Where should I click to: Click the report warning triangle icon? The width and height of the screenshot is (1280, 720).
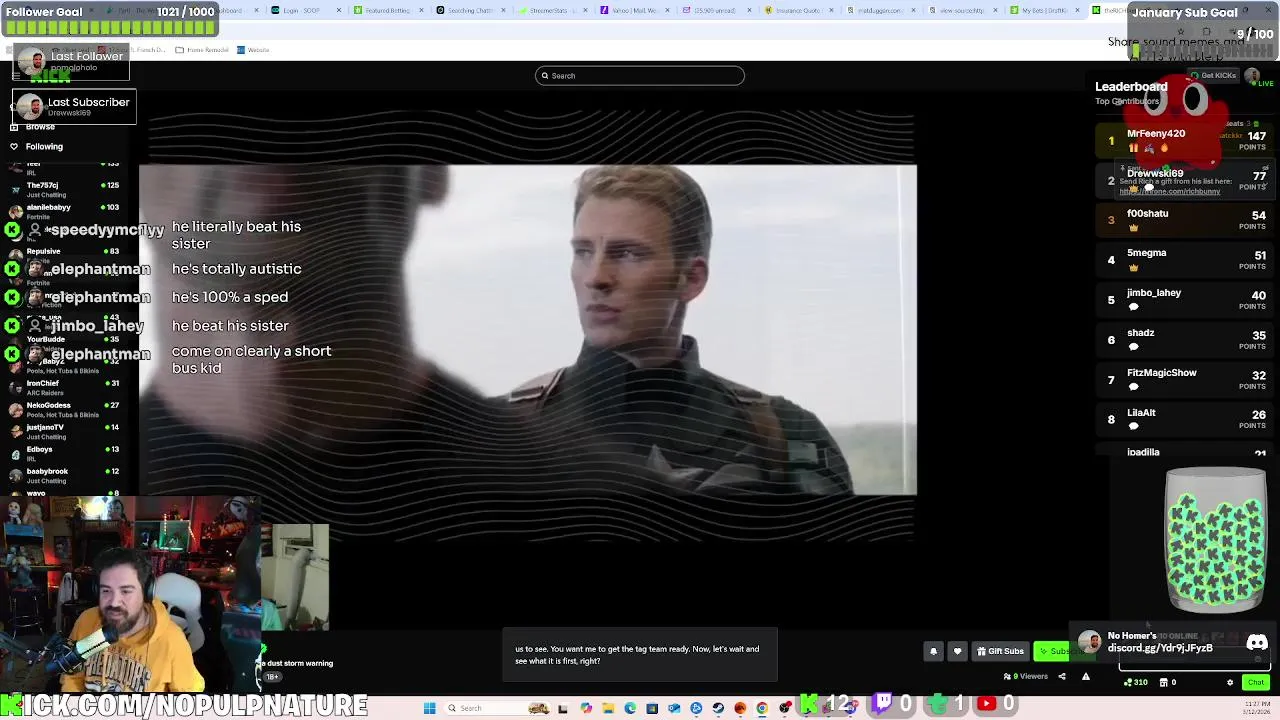tap(1086, 676)
